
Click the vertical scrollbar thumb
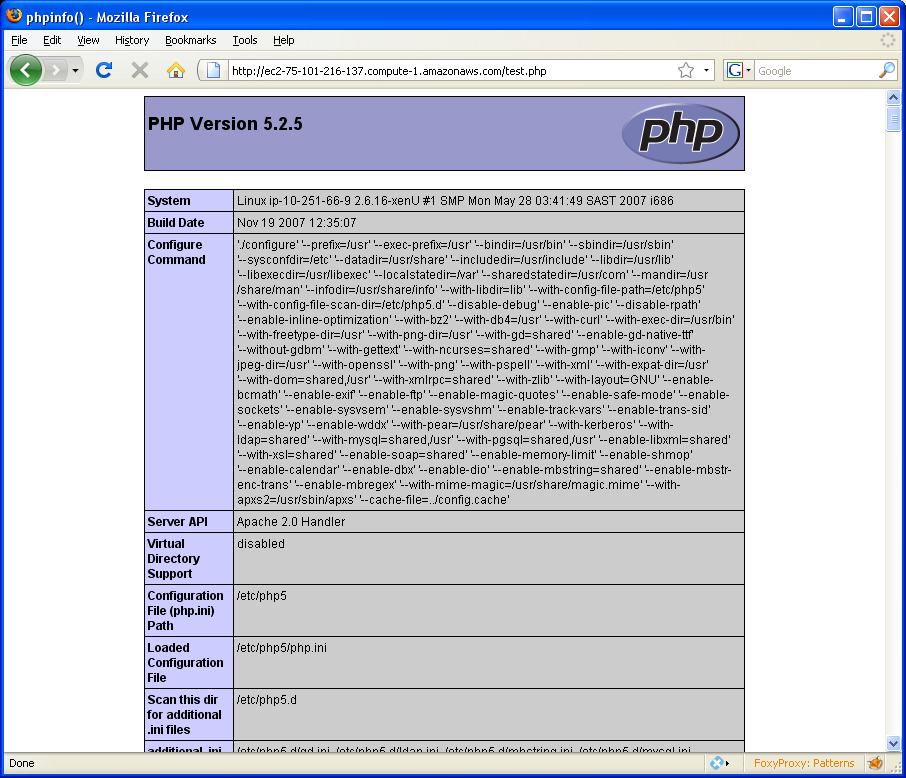coord(893,119)
